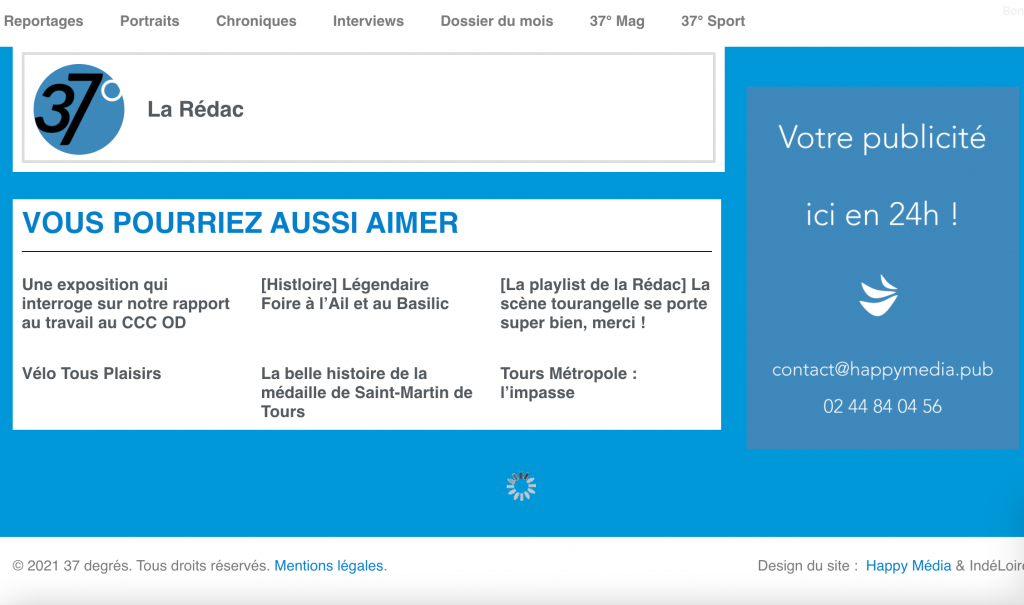Read the médaille de Saint-Martin article
The image size is (1024, 605).
(366, 392)
